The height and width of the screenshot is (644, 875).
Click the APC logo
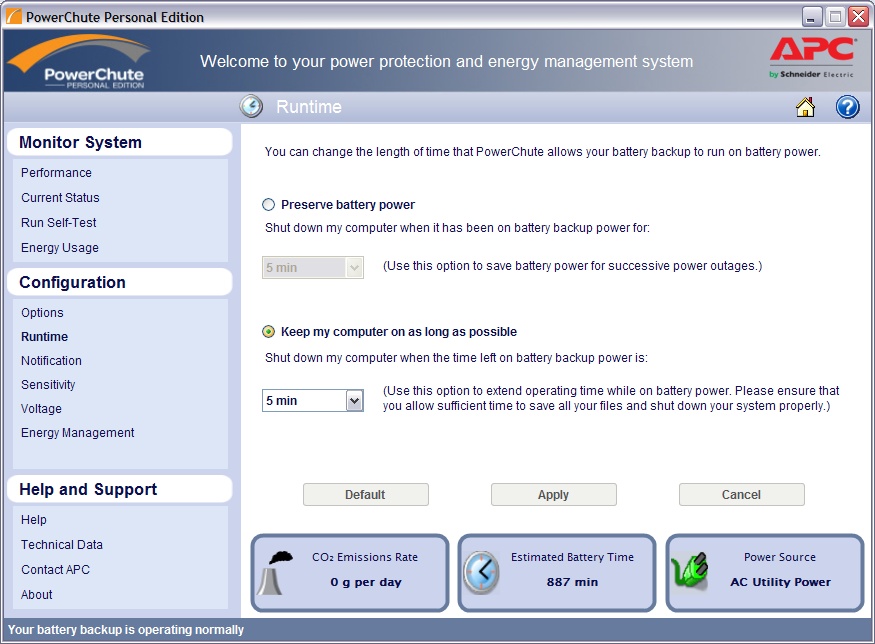pyautogui.click(x=811, y=57)
